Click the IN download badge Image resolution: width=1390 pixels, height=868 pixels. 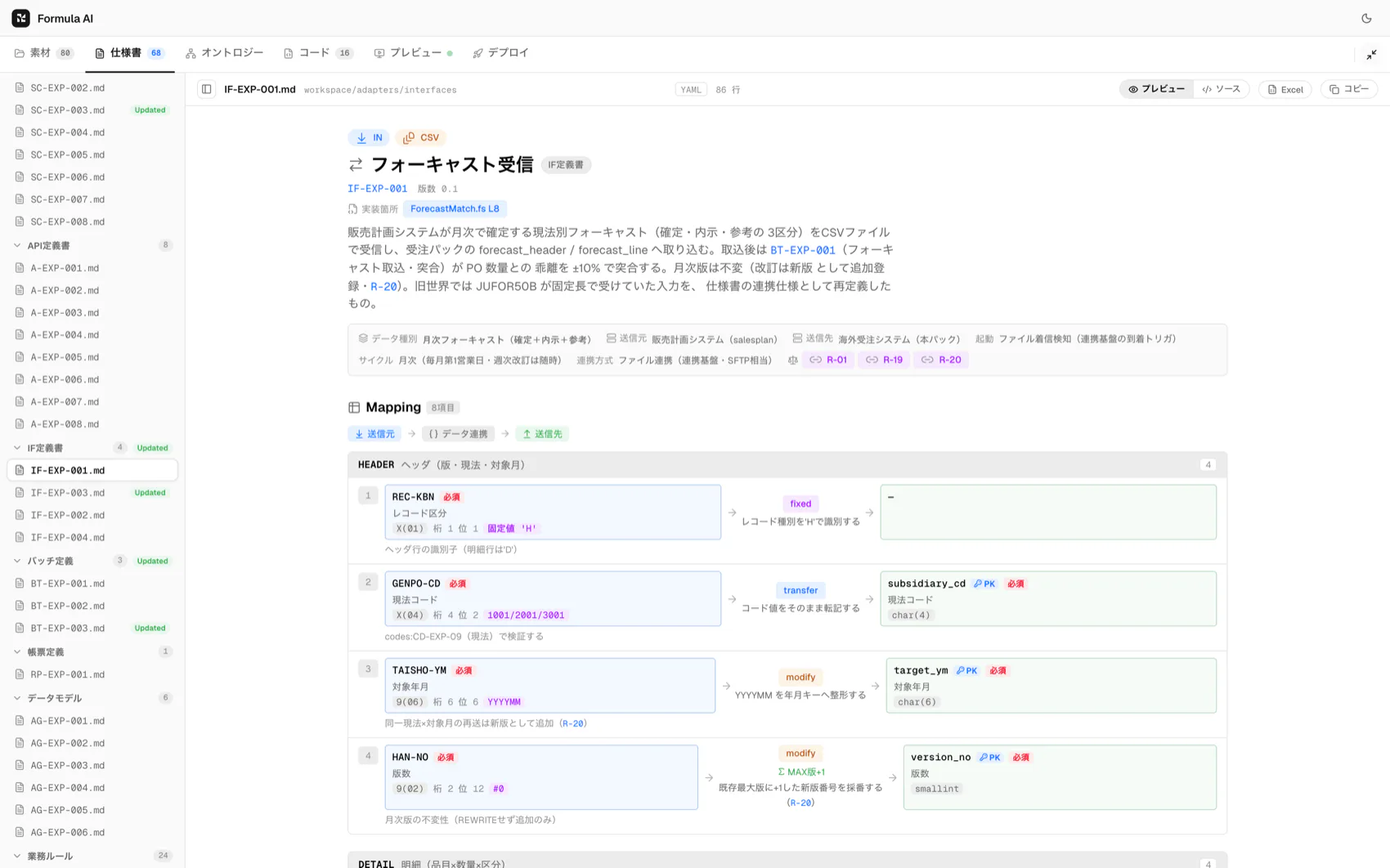pyautogui.click(x=369, y=137)
